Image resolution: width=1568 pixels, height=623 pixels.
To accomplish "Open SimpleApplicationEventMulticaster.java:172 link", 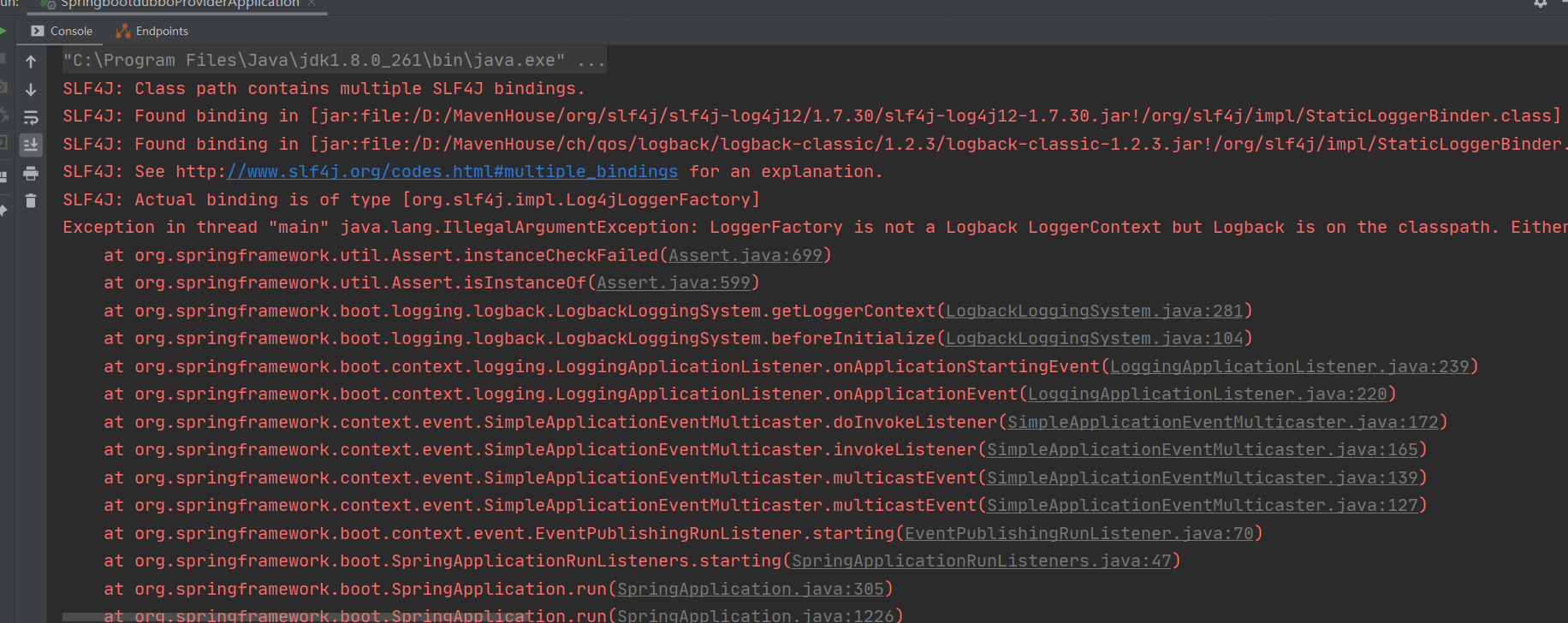I will (x=1222, y=422).
